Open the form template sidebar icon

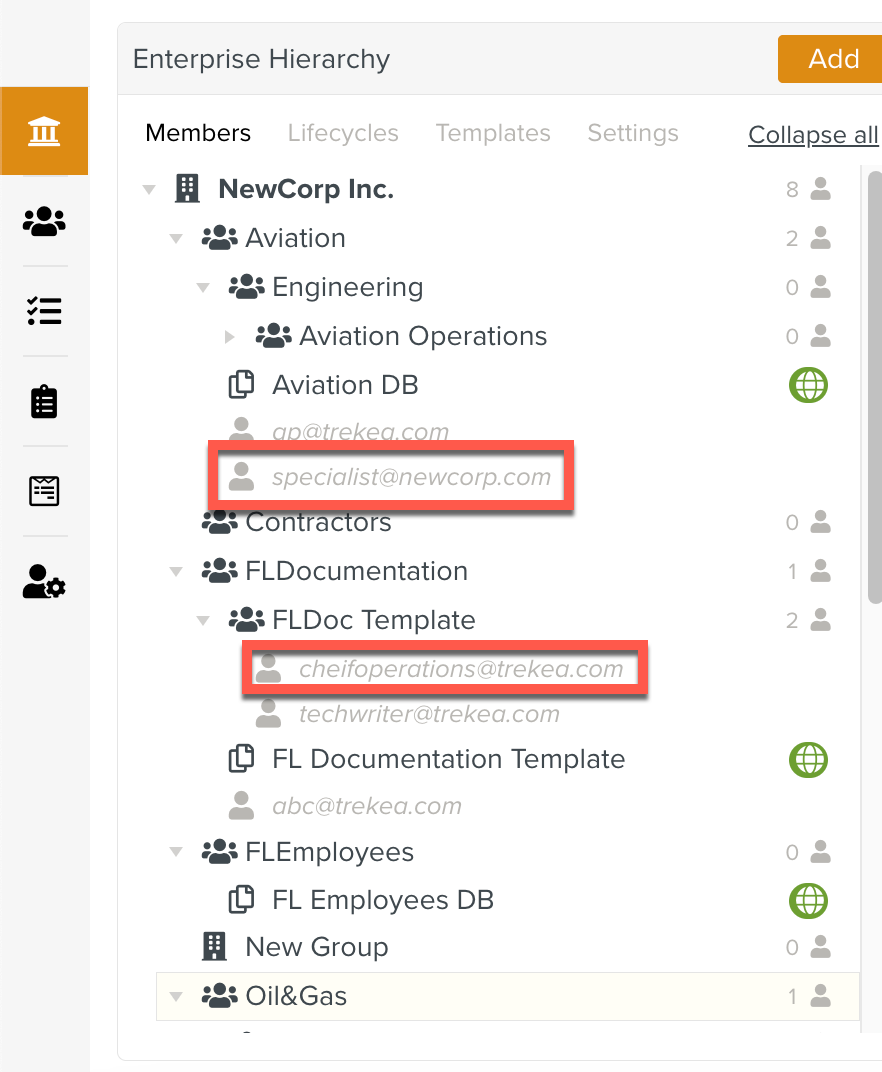(x=44, y=491)
